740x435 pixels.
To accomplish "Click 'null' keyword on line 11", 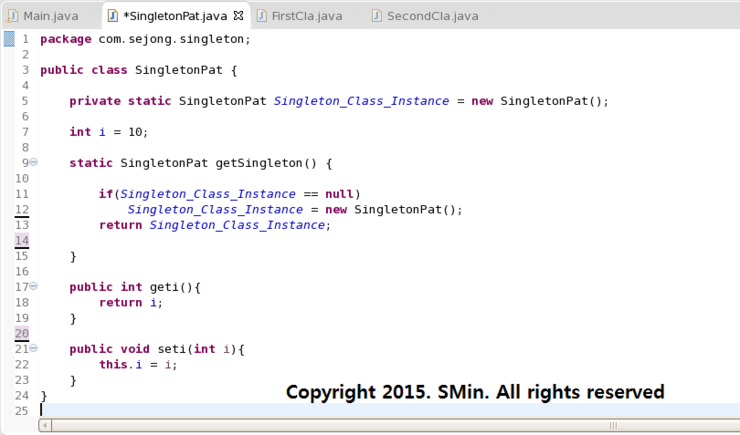I will [339, 194].
